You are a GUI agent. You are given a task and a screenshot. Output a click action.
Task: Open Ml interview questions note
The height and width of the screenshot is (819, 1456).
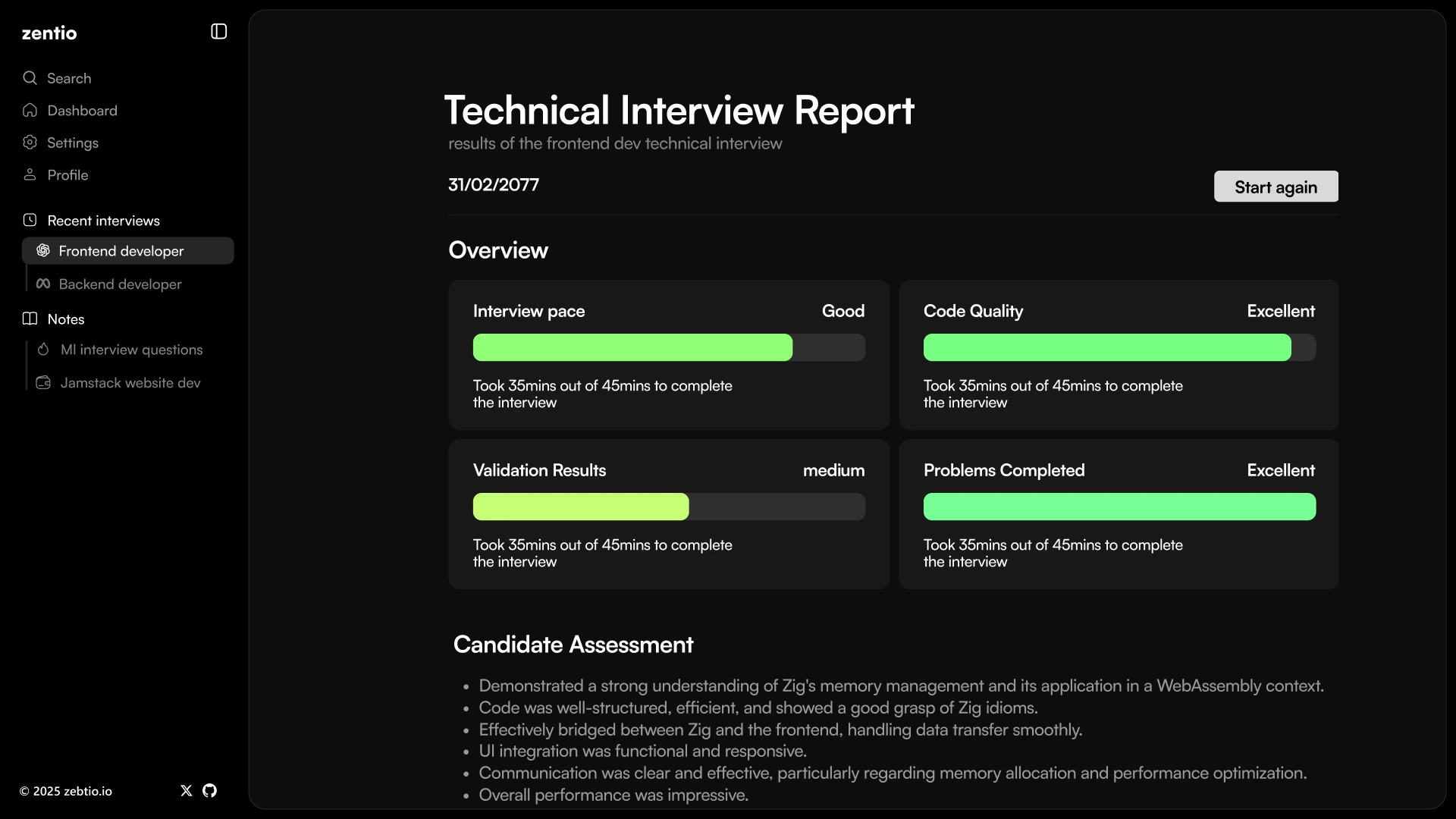[131, 350]
